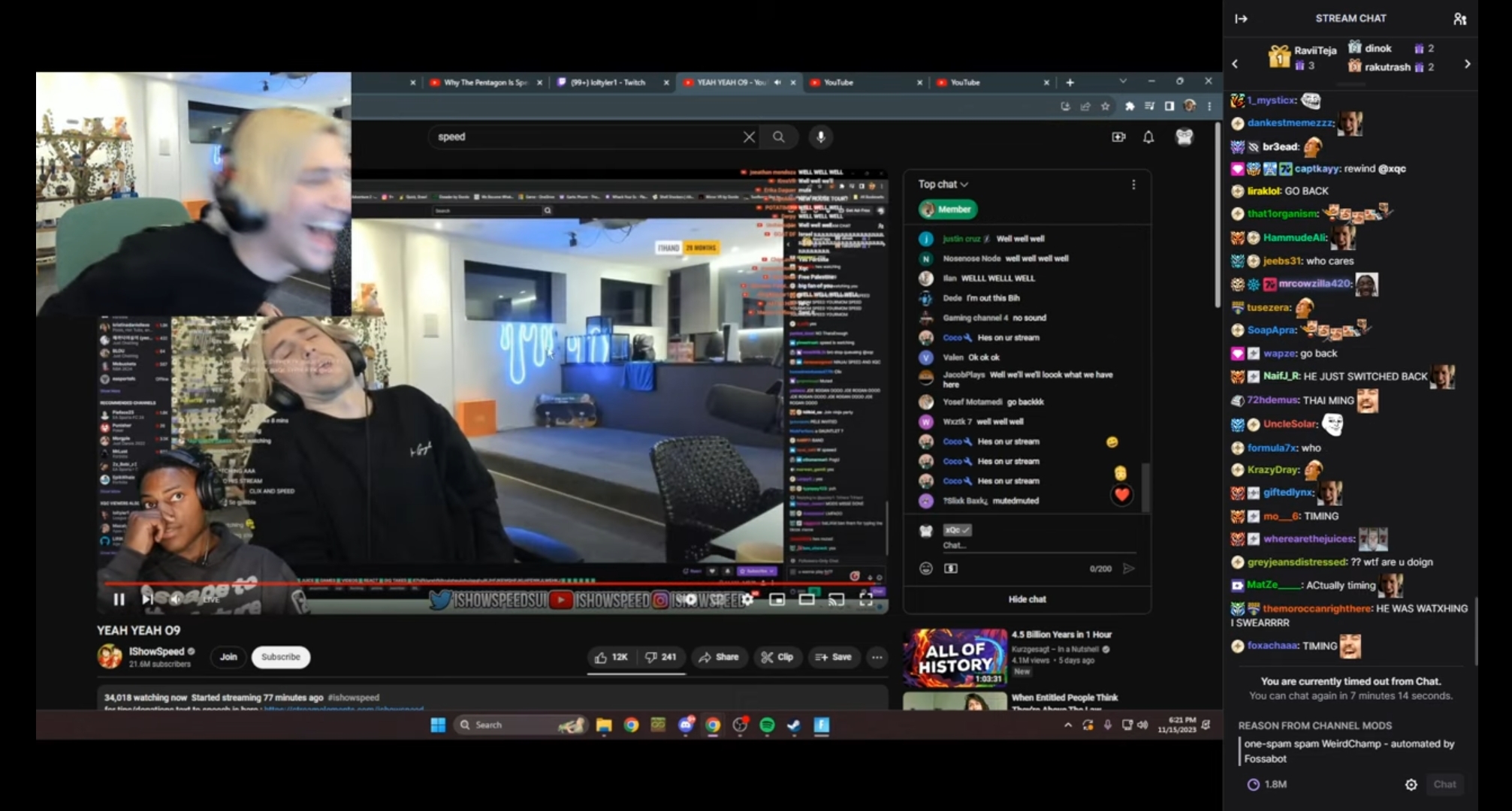Open YouTube notifications bell
Screen dimensions: 1512x811
point(1148,137)
